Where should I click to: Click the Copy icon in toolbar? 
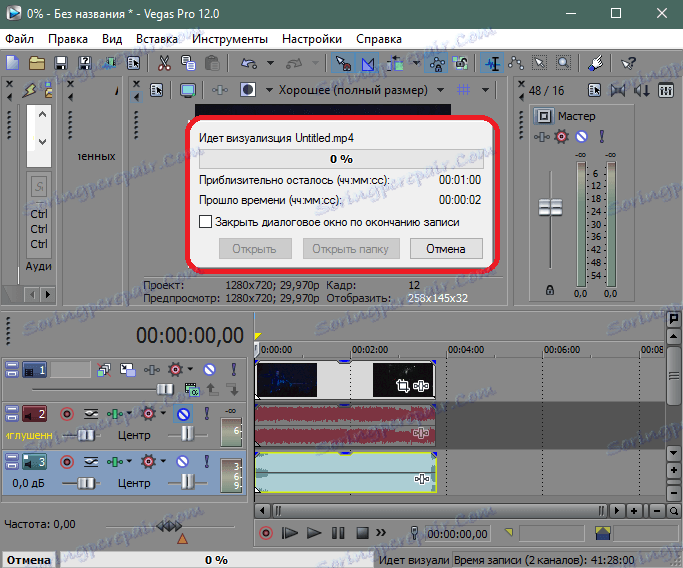tap(188, 64)
